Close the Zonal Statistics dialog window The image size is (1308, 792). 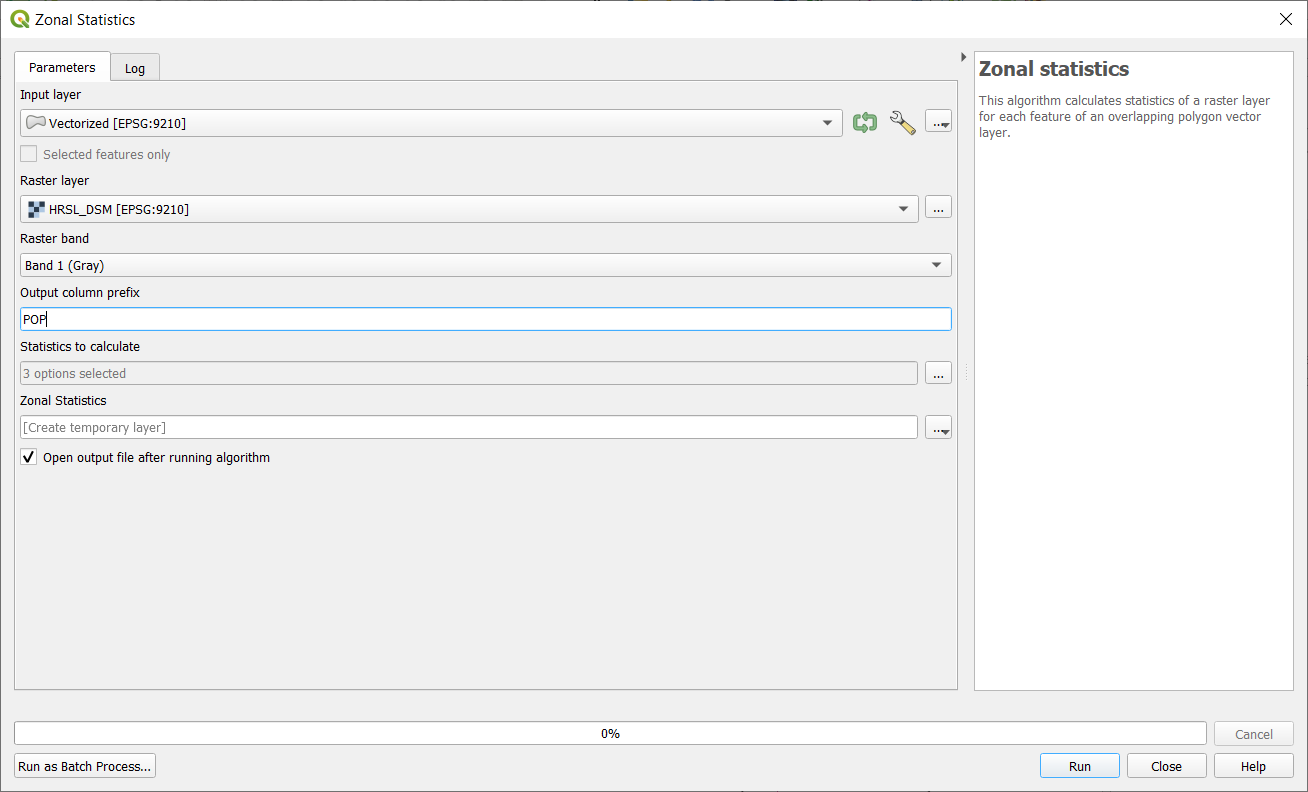point(1286,19)
